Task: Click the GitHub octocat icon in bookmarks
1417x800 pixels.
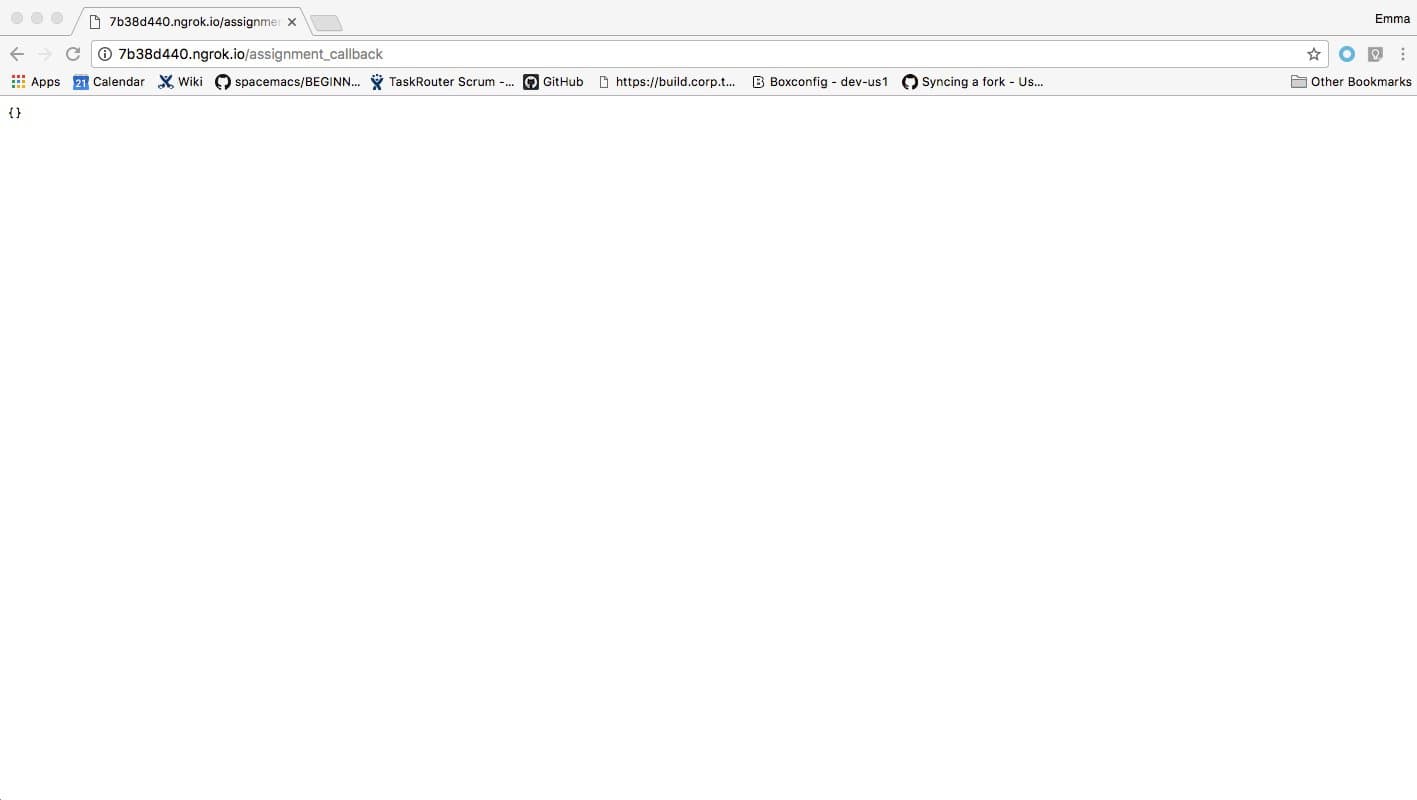Action: tap(531, 81)
